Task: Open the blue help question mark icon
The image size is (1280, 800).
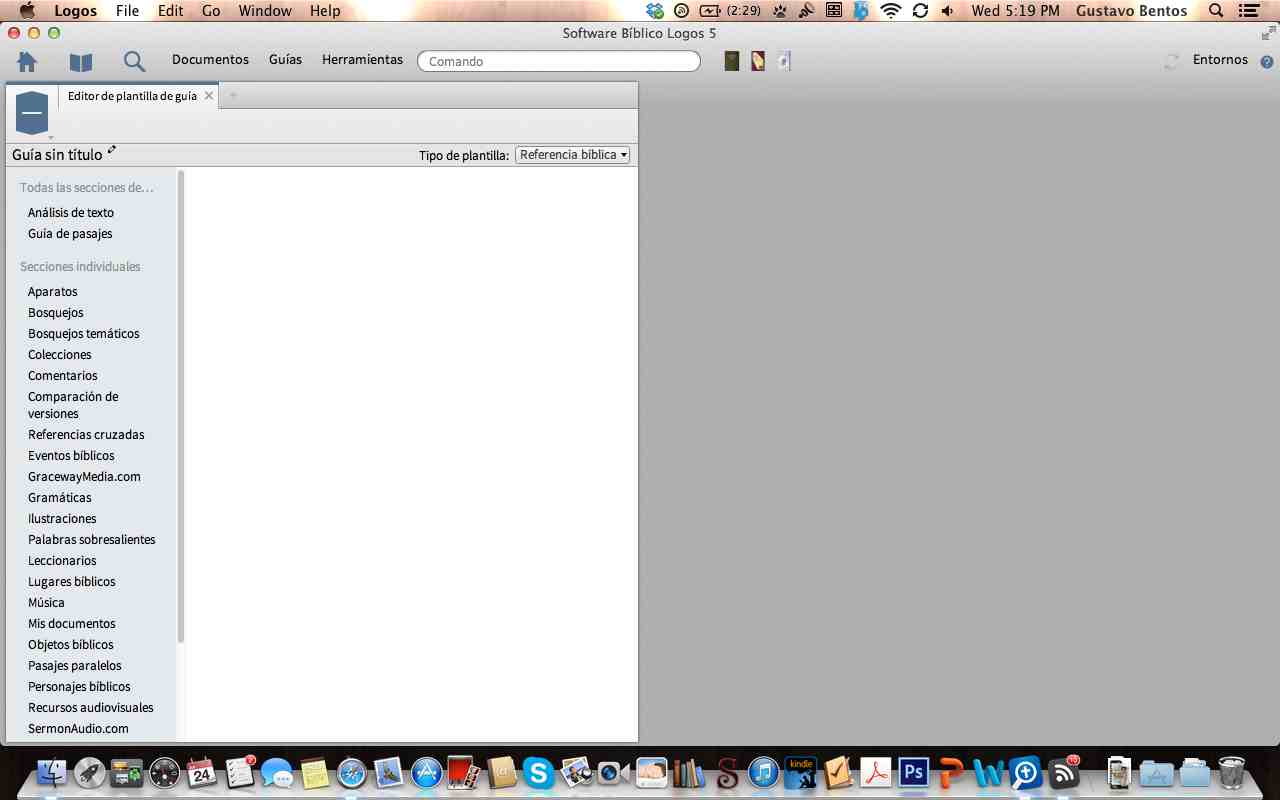Action: click(x=1266, y=62)
